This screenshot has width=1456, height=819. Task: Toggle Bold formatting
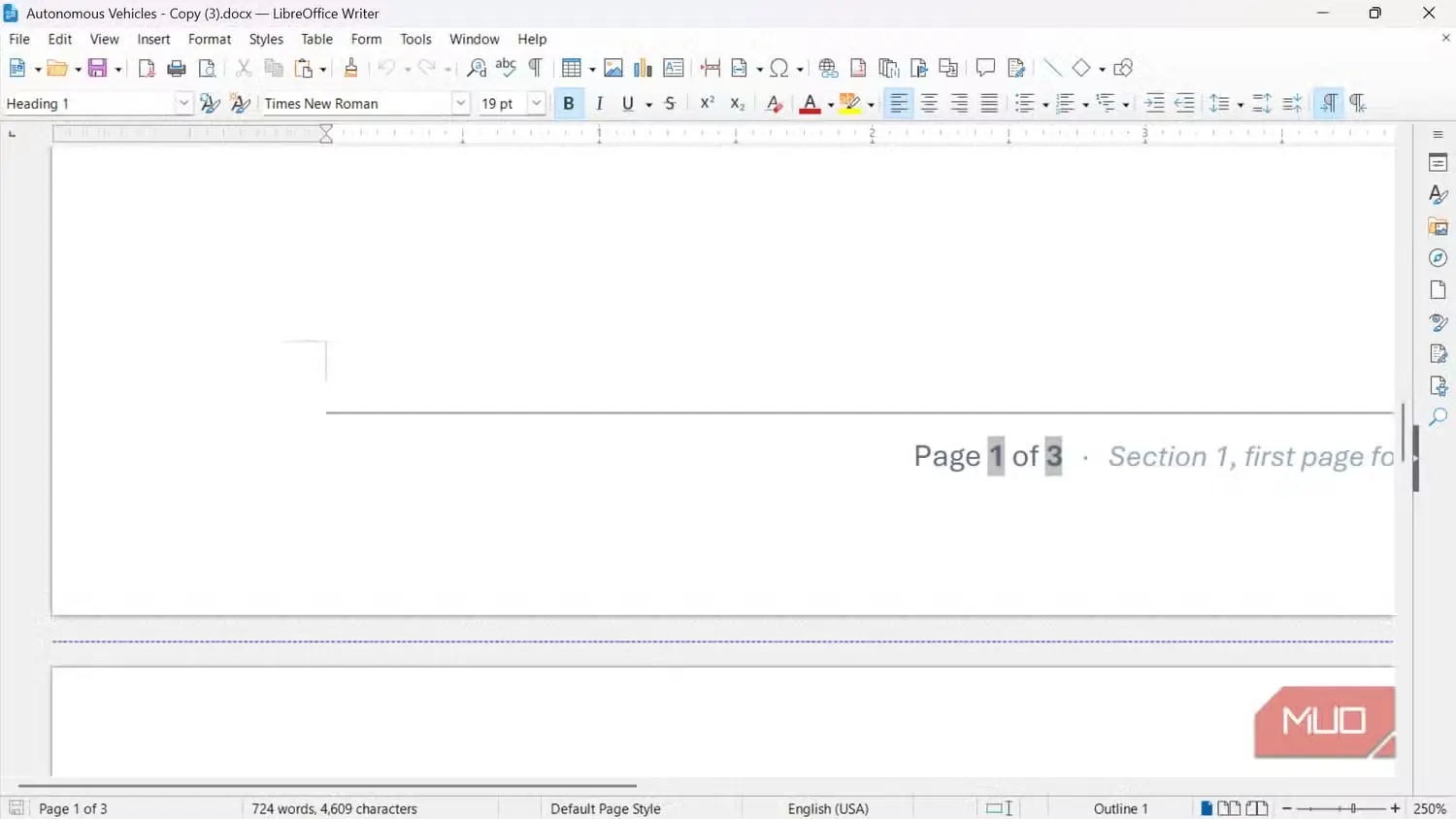[x=569, y=104]
